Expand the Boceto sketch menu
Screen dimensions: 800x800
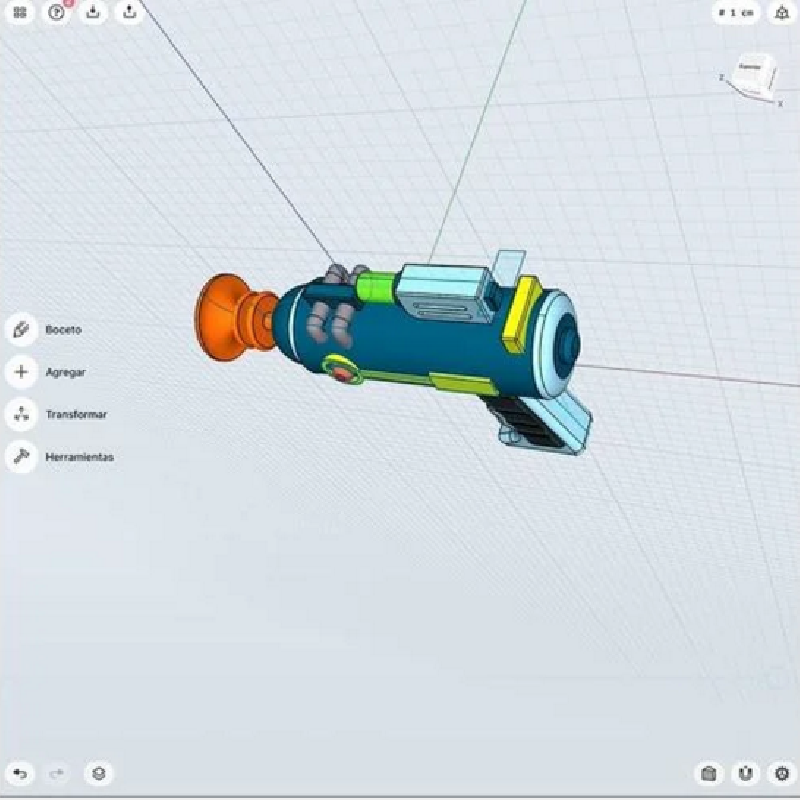tap(21, 330)
